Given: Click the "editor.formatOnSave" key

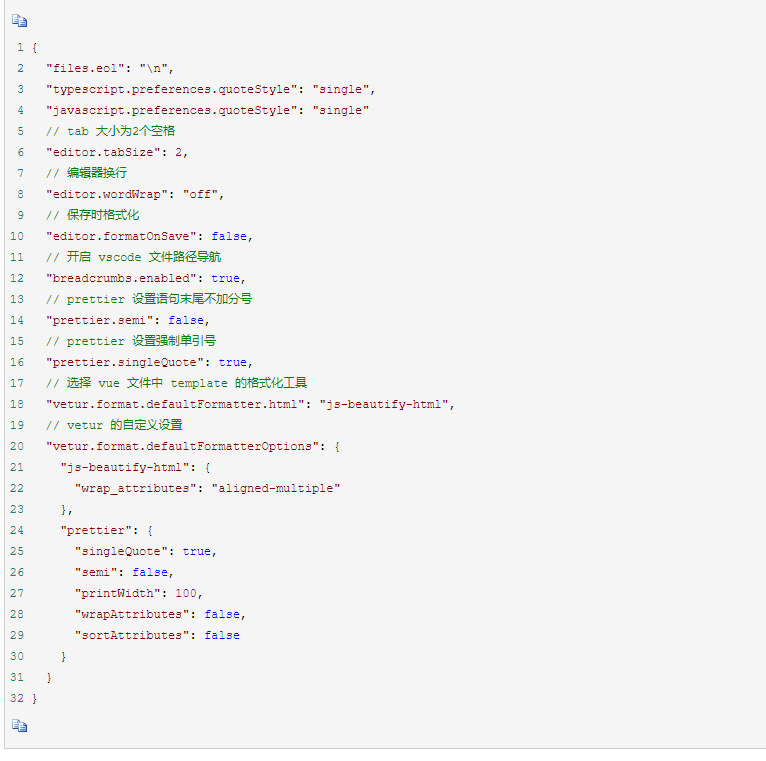Looking at the screenshot, I should click(121, 236).
